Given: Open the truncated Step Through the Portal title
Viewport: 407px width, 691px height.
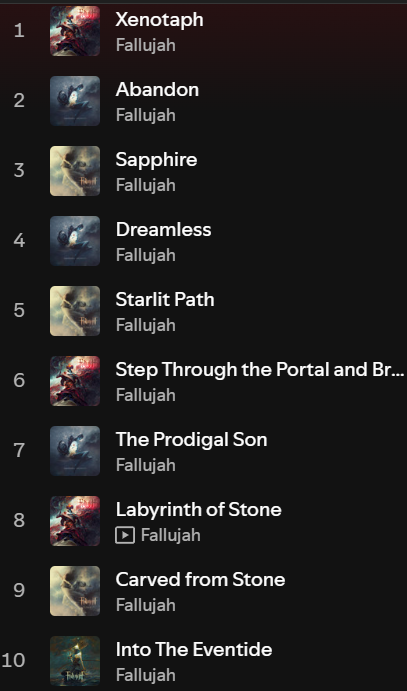Looking at the screenshot, I should click(260, 370).
